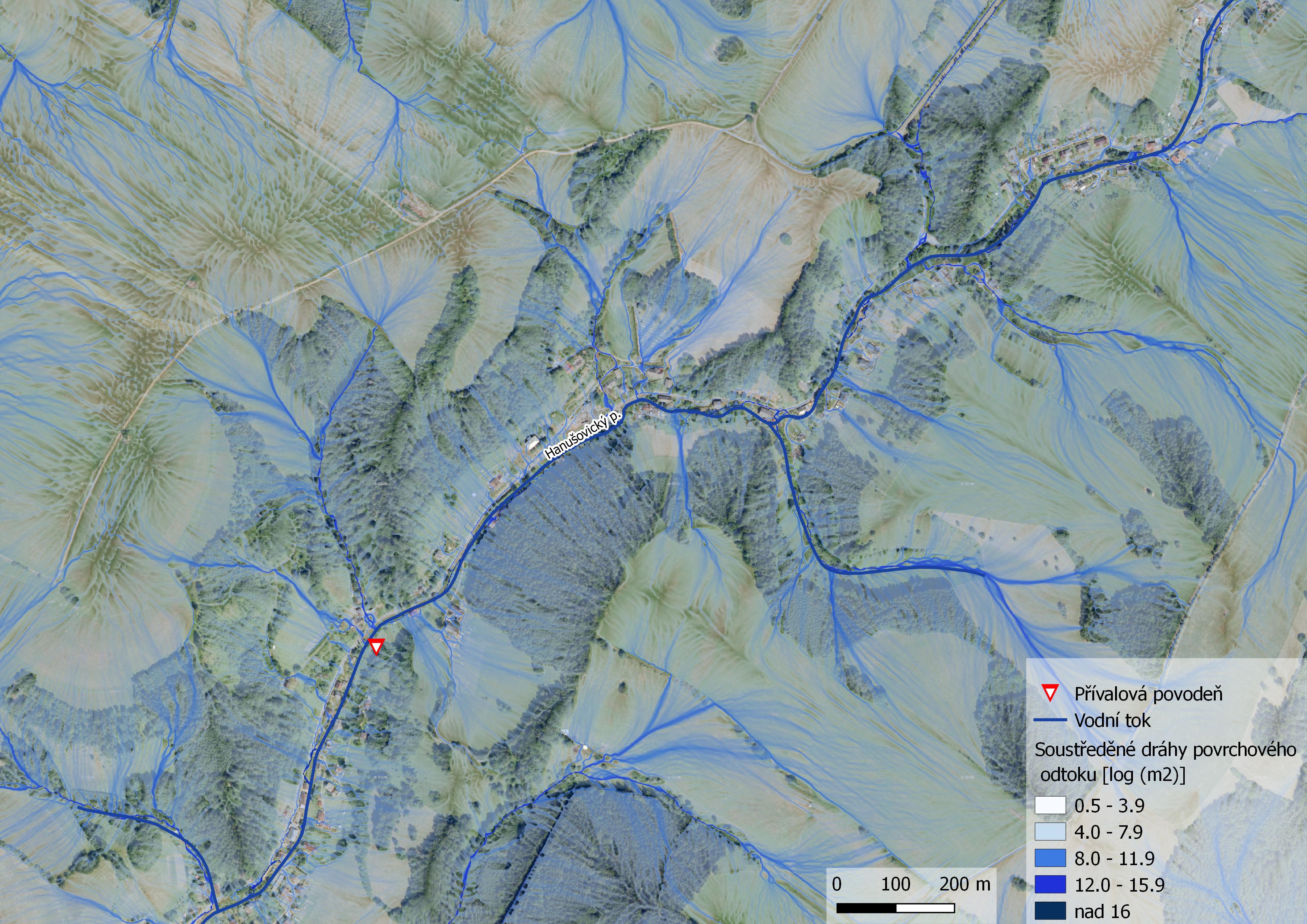
Task: Click the bright blue swatch for 12.0 - 15.9
Action: pyautogui.click(x=1050, y=885)
